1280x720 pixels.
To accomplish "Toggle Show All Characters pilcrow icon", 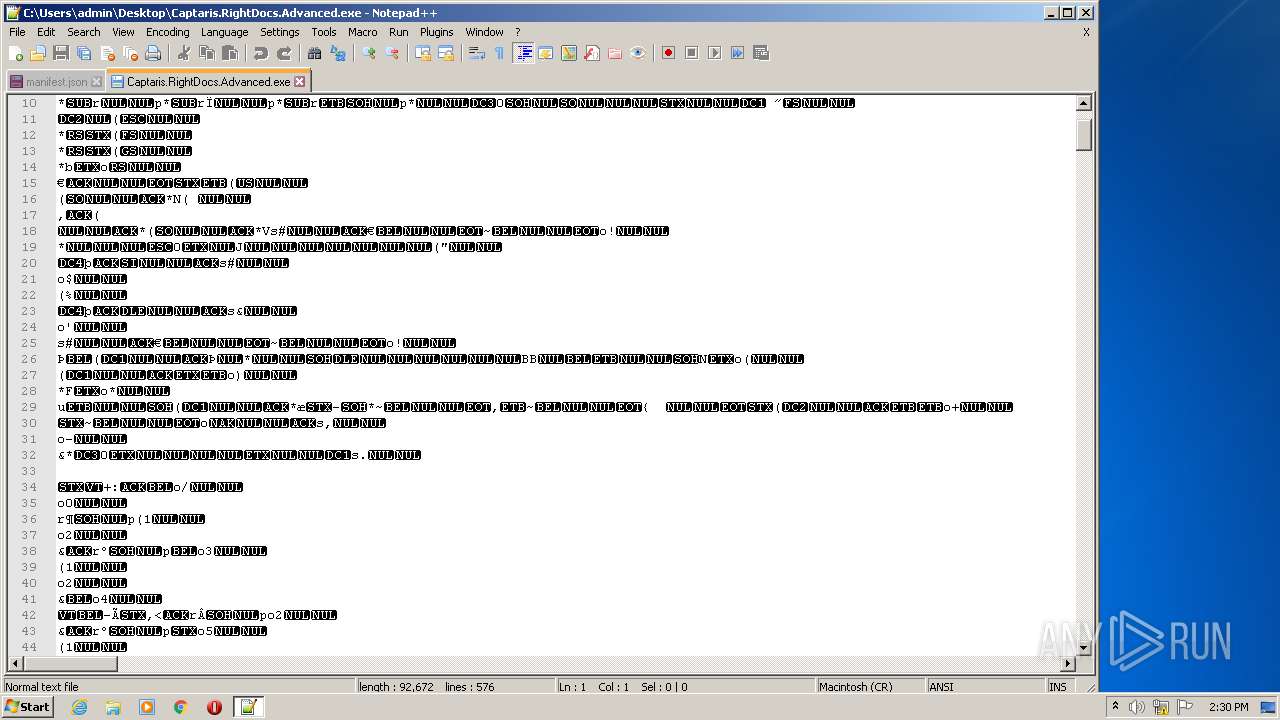I will tap(499, 53).
